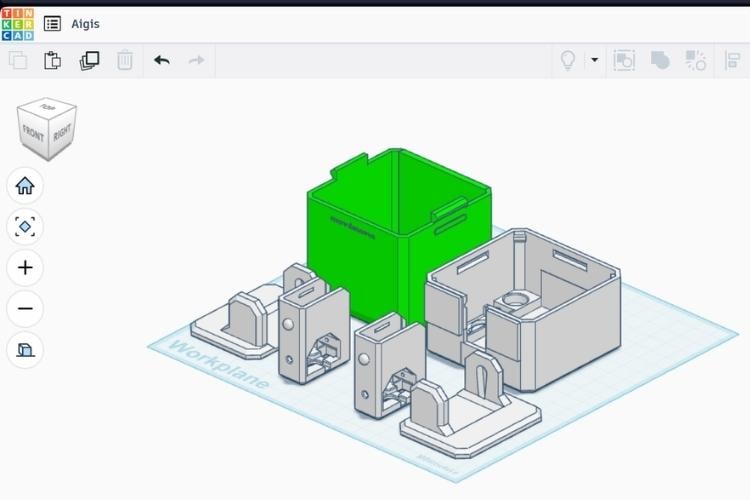
Task: Click the Tinkercad logo
Action: (17, 23)
